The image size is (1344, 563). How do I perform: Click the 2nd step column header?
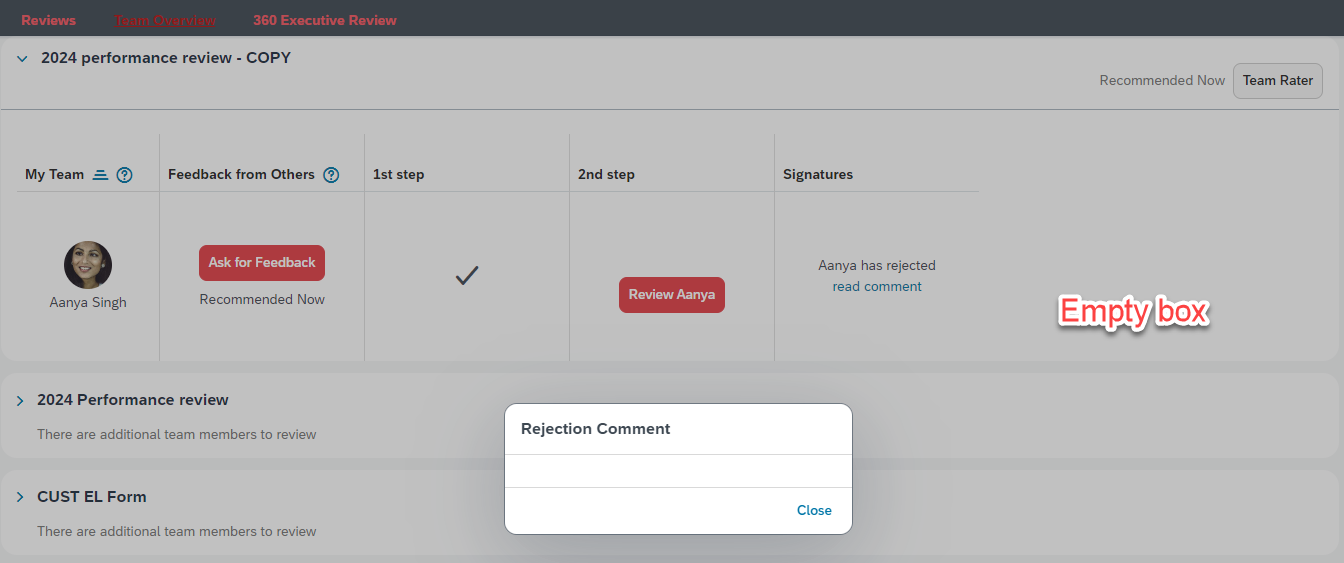point(606,175)
